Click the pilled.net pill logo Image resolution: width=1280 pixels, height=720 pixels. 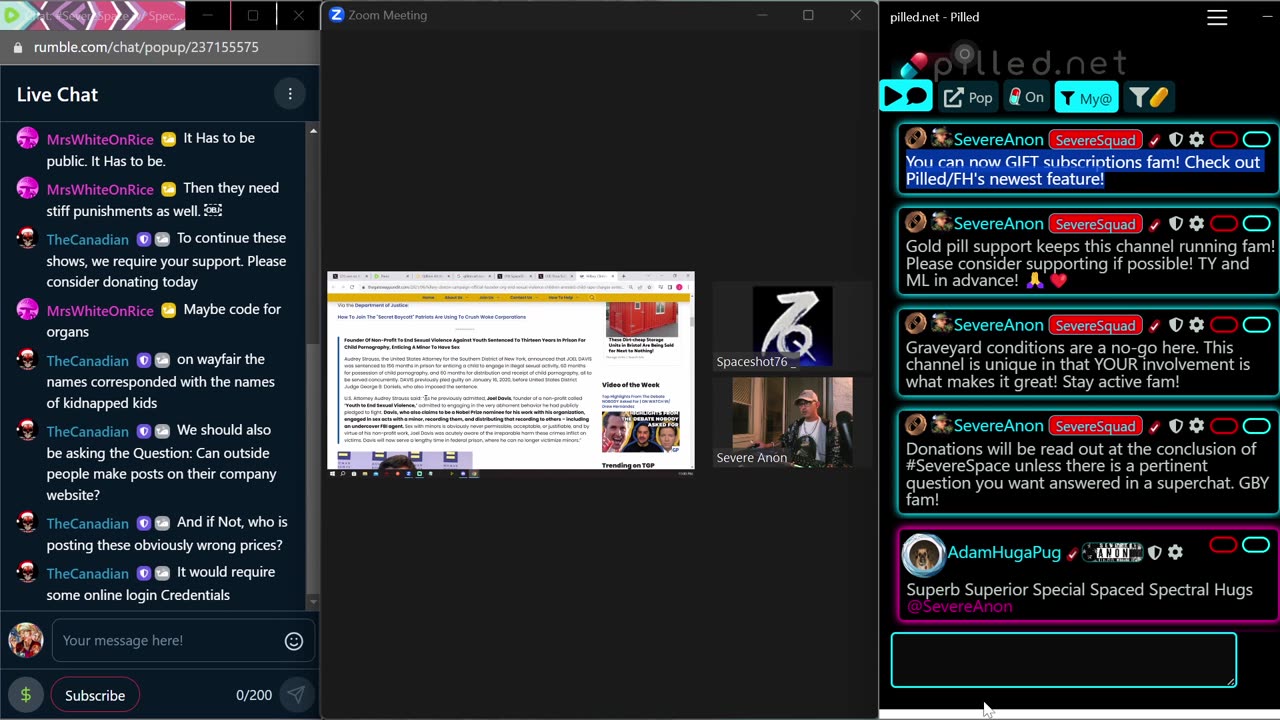[x=915, y=65]
